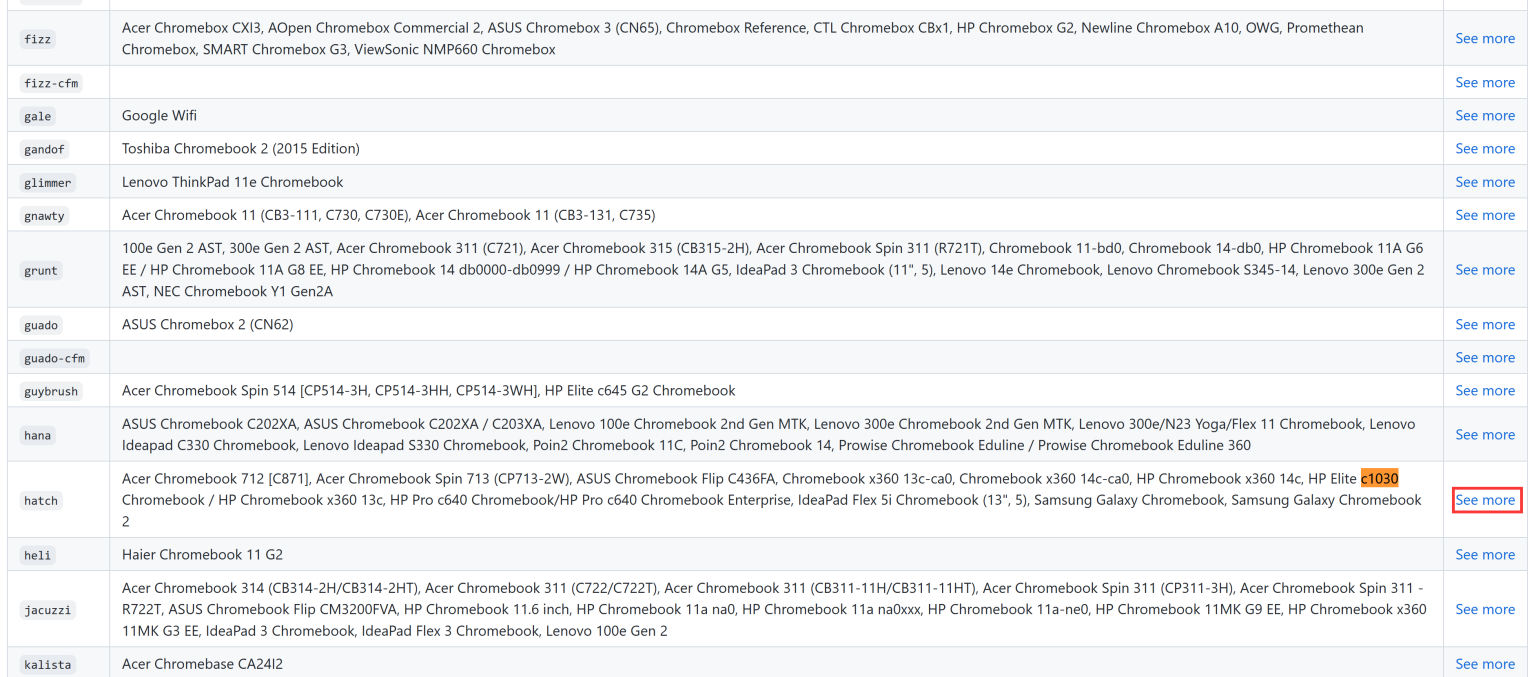Follow See more link for guado-cfm
Viewport: 1536px width, 677px height.
click(1485, 357)
